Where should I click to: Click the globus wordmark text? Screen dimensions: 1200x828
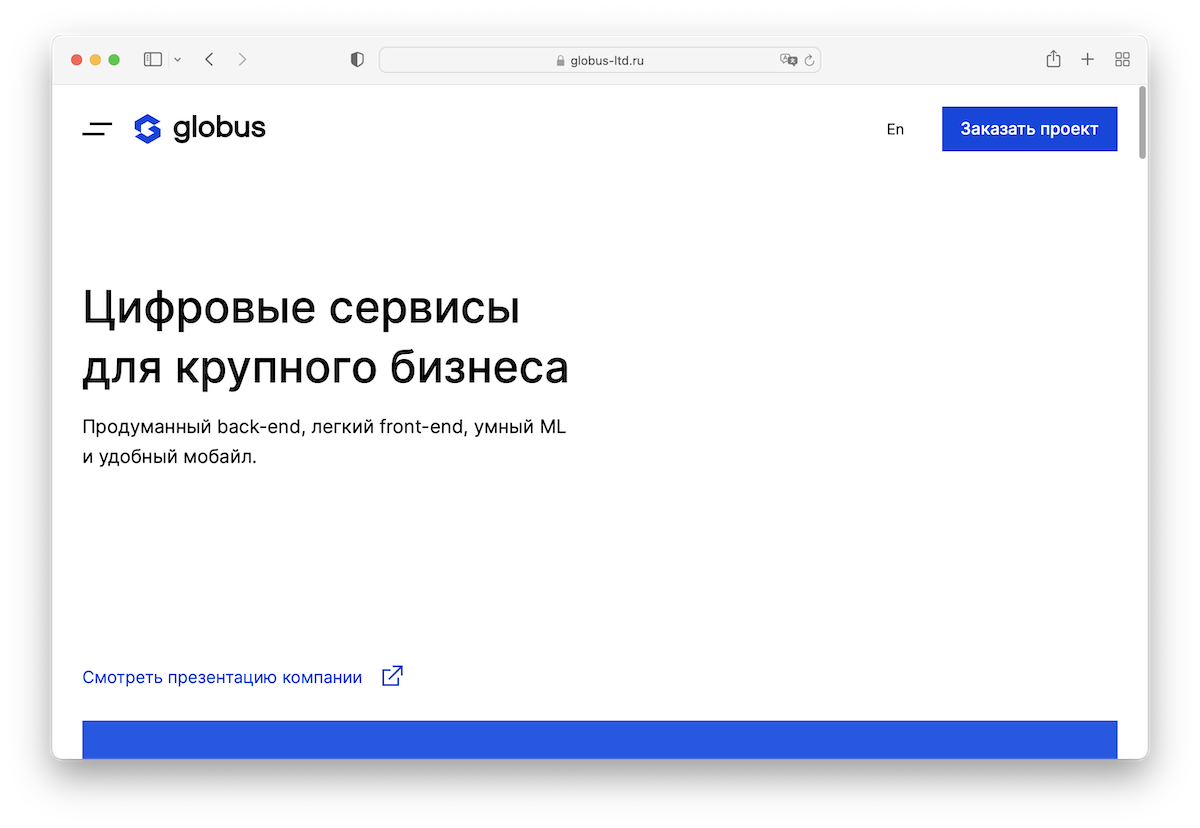click(x=219, y=128)
